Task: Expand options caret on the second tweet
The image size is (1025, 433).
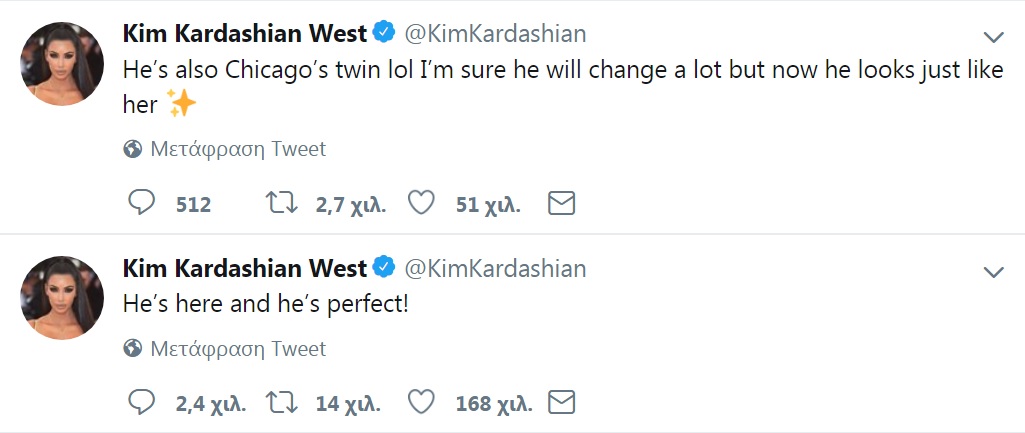Action: click(994, 273)
